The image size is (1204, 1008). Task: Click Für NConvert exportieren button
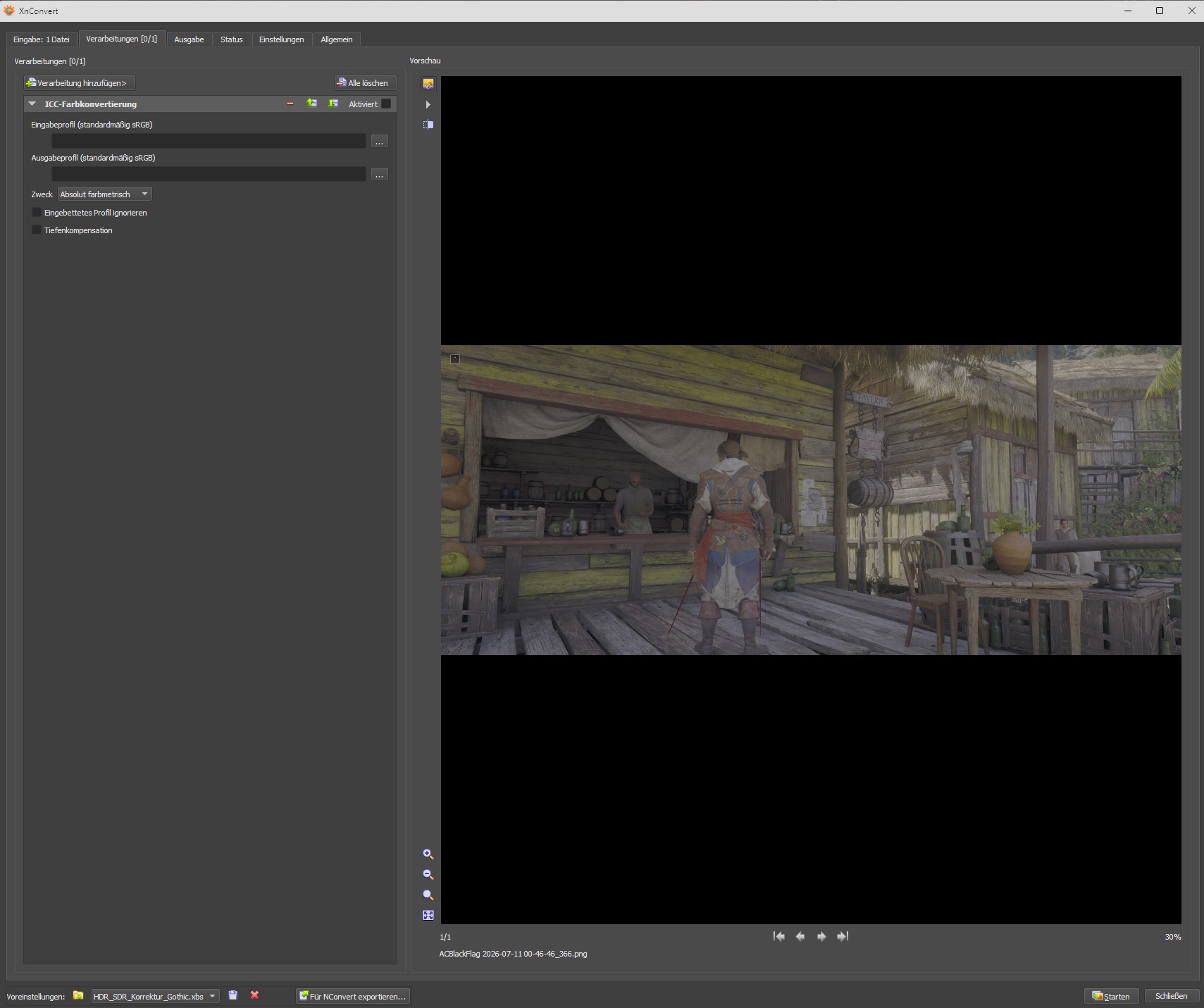pos(353,996)
